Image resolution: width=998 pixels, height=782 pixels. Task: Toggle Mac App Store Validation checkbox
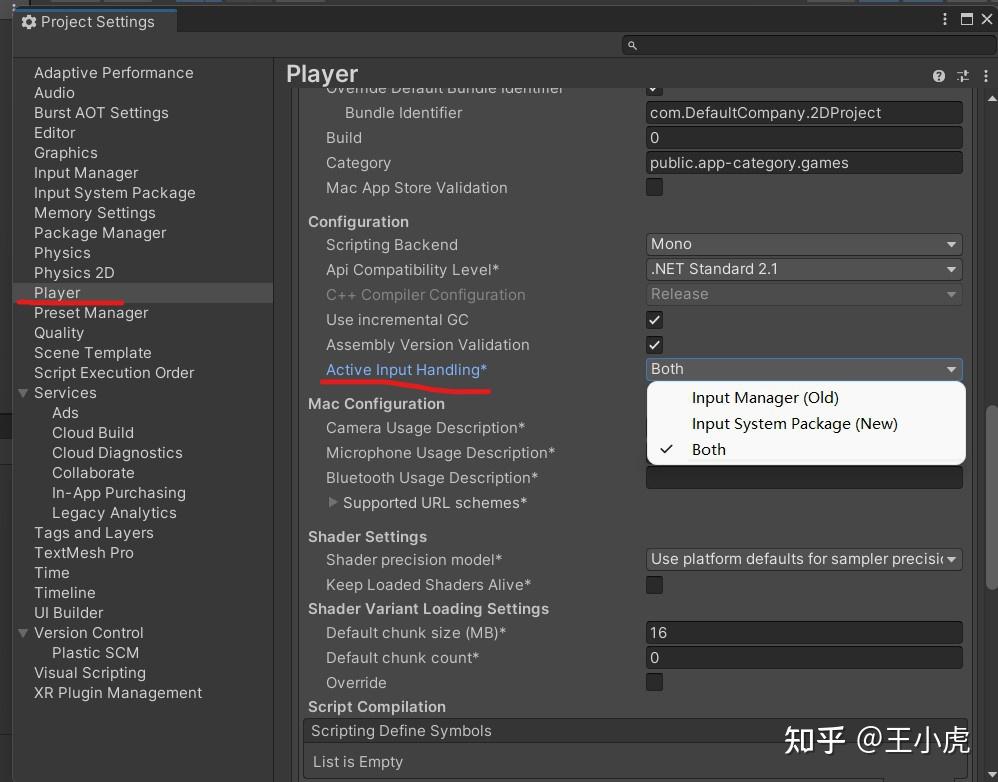pos(654,187)
